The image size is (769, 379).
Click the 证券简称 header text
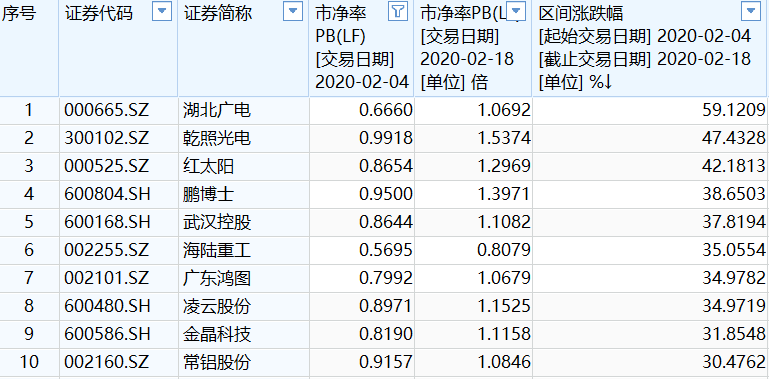(x=218, y=14)
